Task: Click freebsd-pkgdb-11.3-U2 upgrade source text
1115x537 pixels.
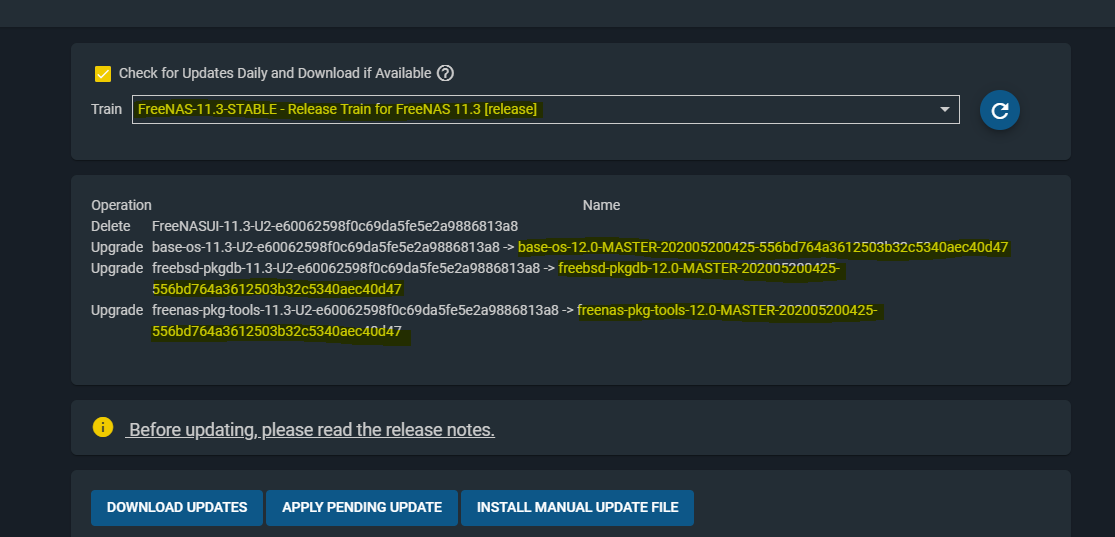Action: pos(346,269)
